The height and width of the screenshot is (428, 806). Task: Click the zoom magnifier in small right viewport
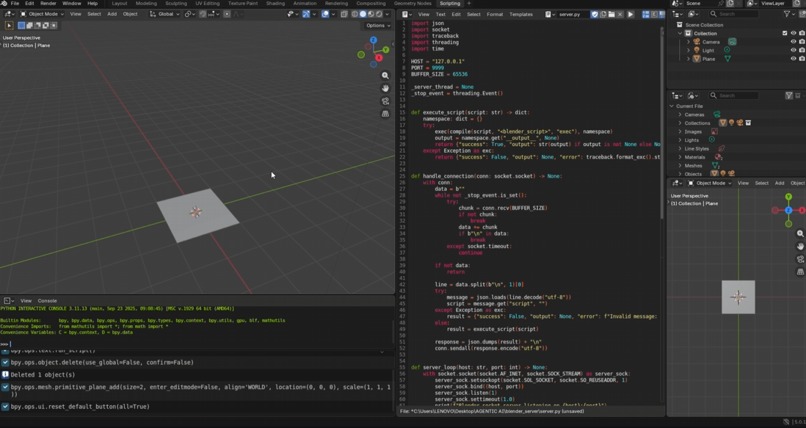click(800, 234)
